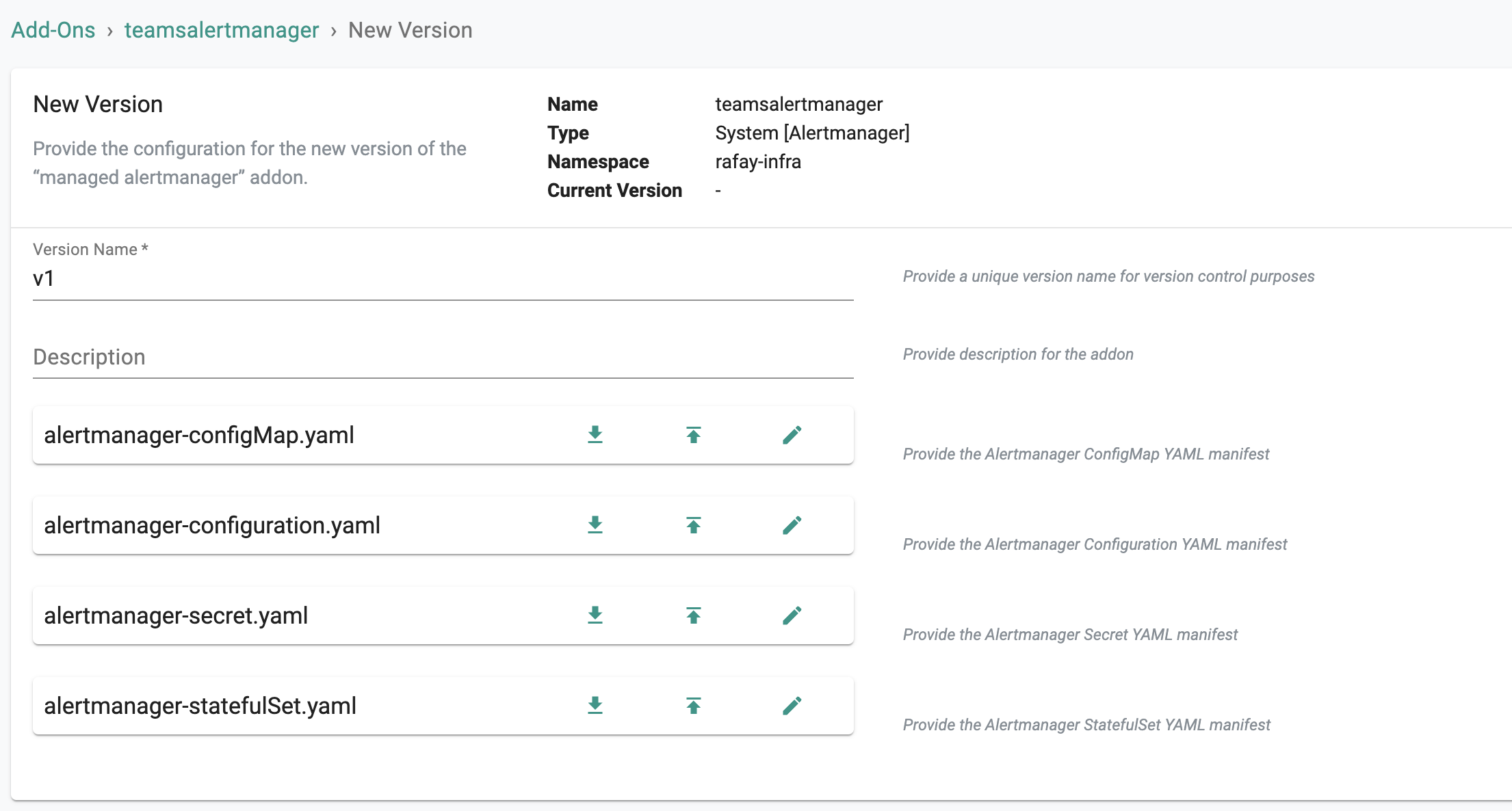Screen dimensions: 1512x811
Task: Click the teamsalertmanager Name value
Action: pos(799,104)
